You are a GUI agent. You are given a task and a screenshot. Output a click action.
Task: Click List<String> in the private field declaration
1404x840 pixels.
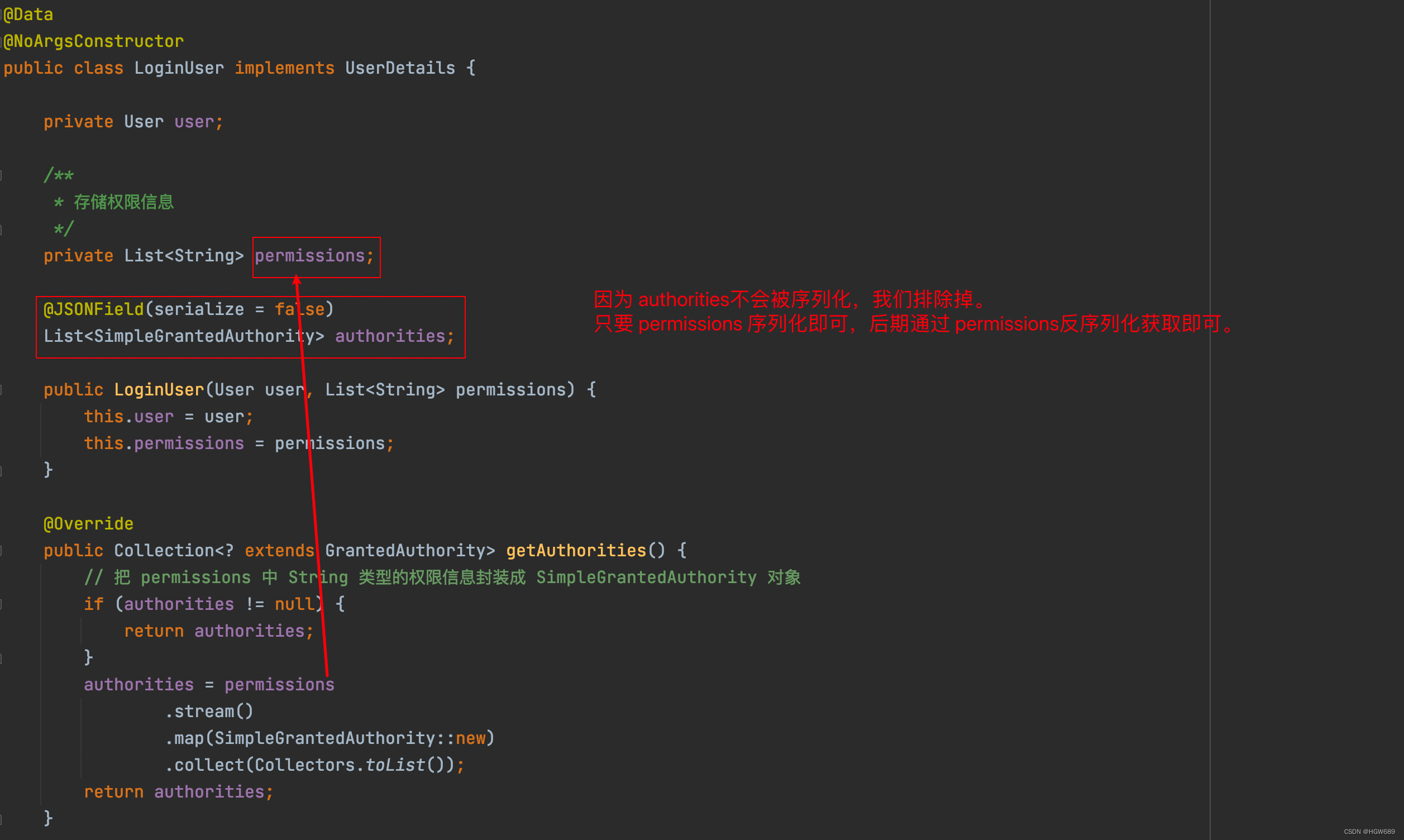(x=184, y=256)
